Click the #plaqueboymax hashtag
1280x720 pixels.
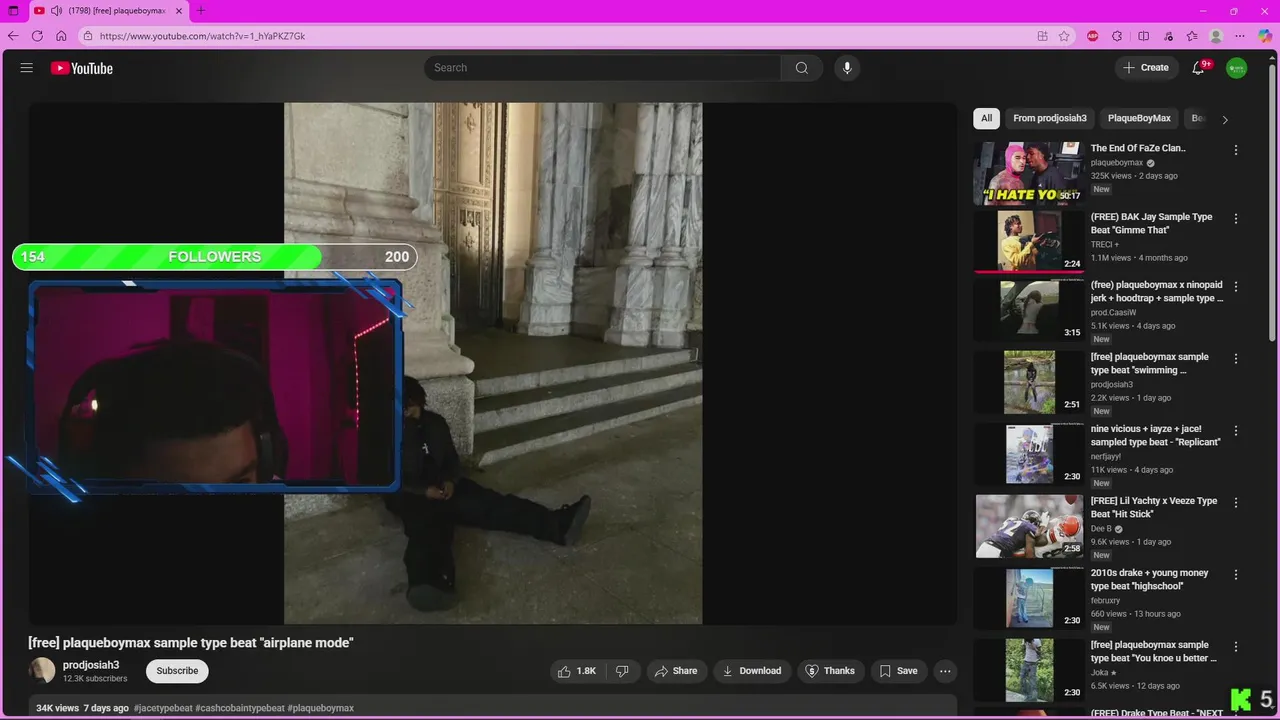tap(321, 708)
